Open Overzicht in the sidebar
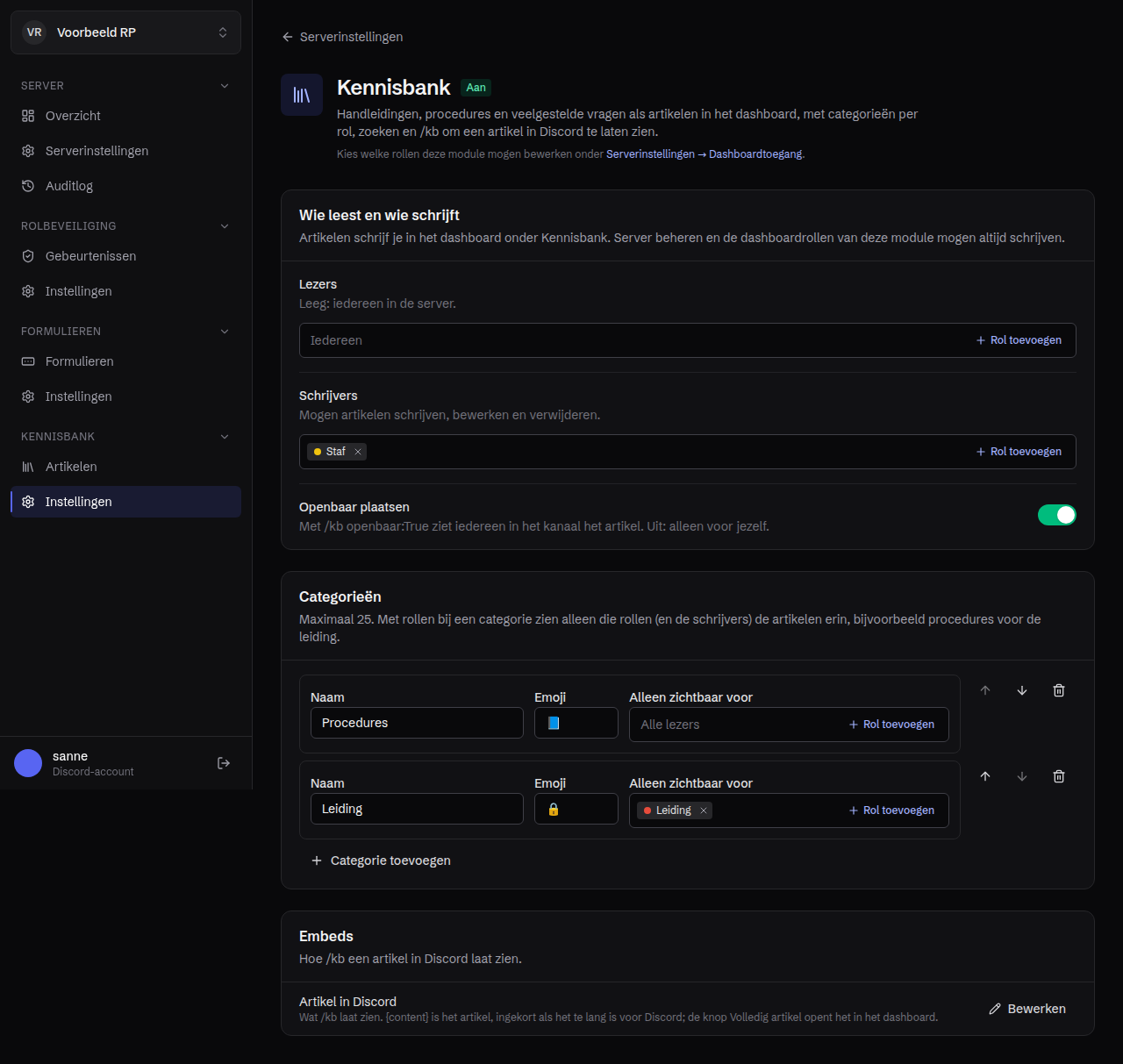The width and height of the screenshot is (1123, 1064). tap(126, 116)
